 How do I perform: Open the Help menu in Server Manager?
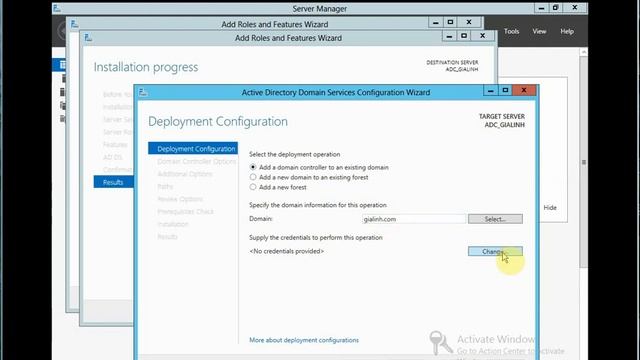[x=567, y=31]
